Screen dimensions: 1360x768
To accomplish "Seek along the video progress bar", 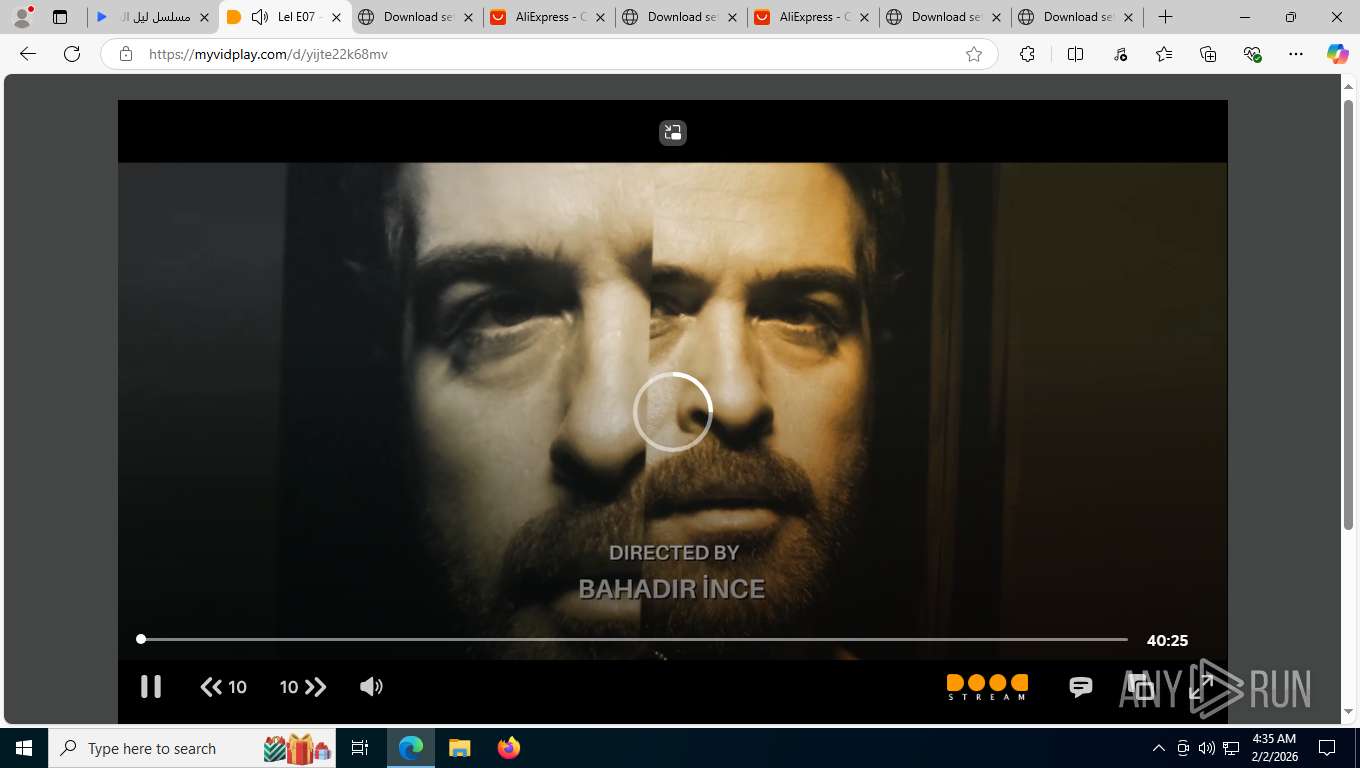I will coord(633,639).
